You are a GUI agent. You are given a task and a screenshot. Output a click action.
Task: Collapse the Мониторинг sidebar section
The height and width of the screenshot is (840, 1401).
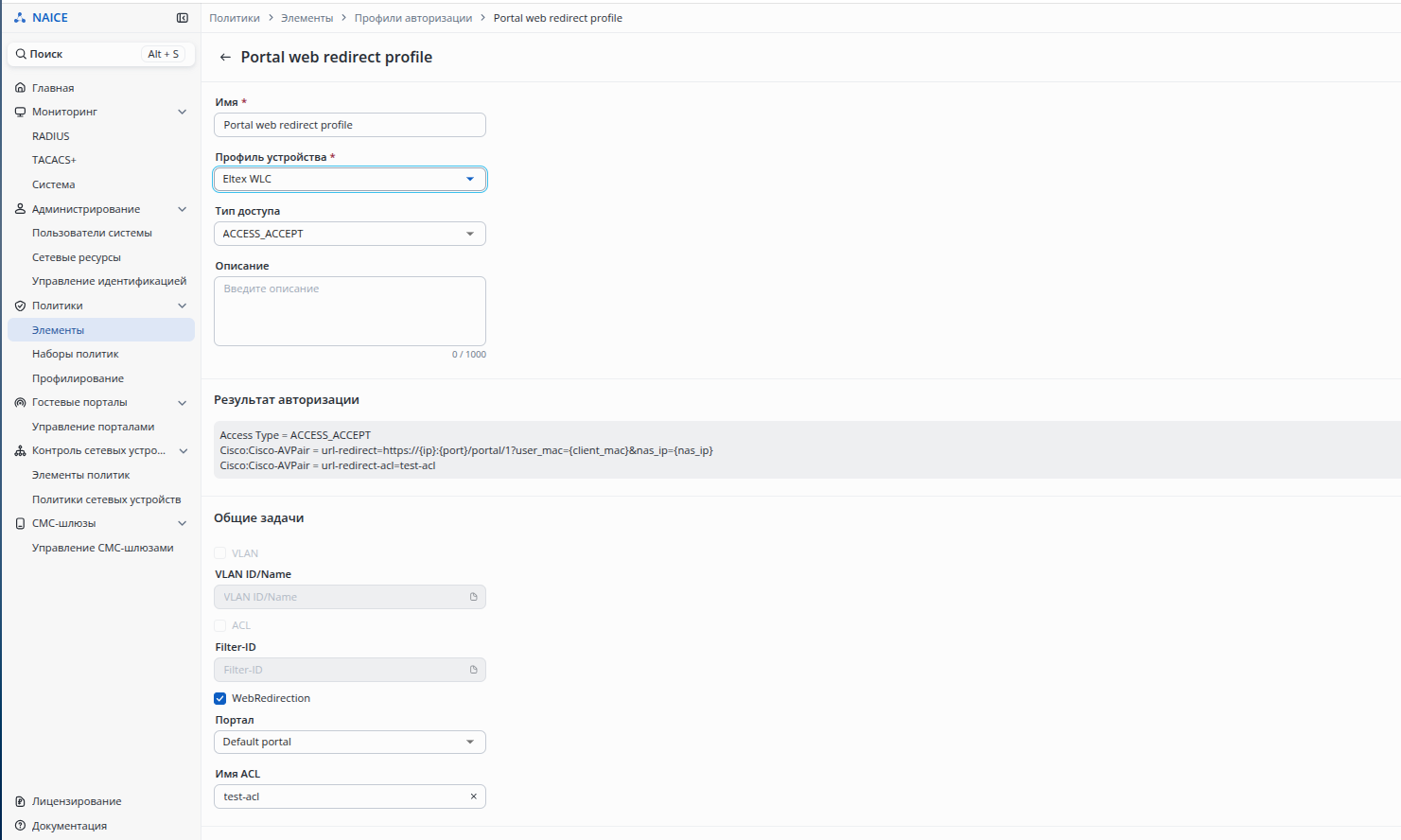tap(183, 112)
